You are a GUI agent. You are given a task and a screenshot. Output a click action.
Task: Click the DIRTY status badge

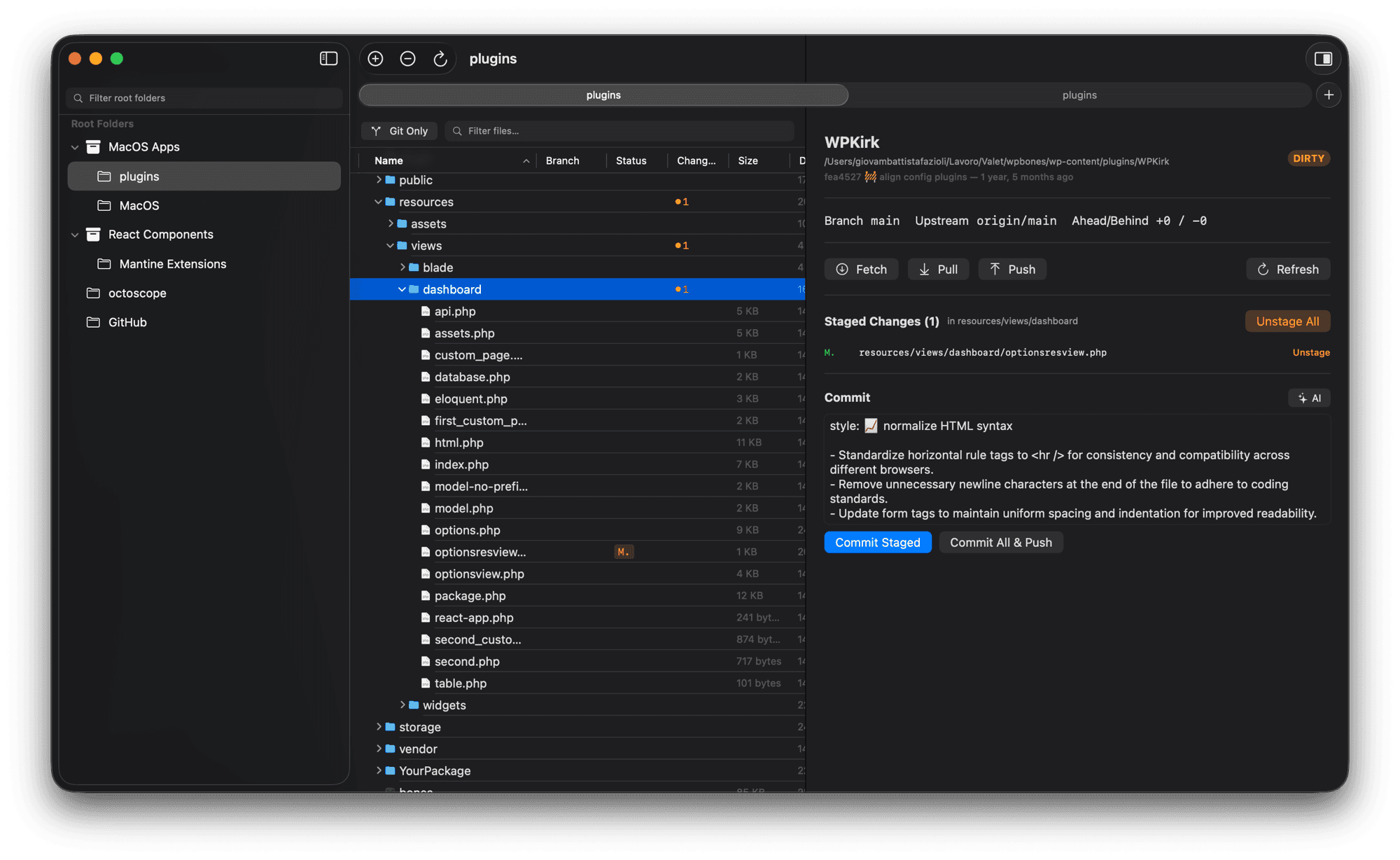(1308, 158)
